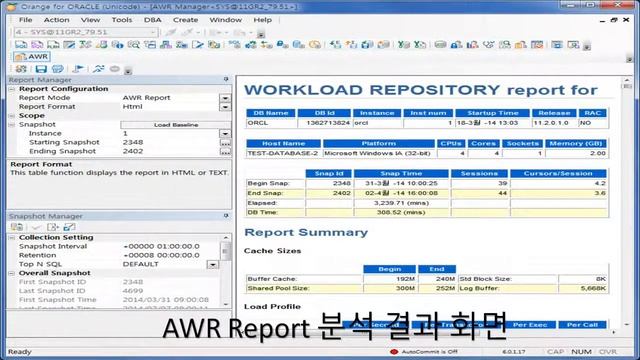Click the Starting Snapshot value 2348
The image size is (640, 360).
tap(133, 142)
